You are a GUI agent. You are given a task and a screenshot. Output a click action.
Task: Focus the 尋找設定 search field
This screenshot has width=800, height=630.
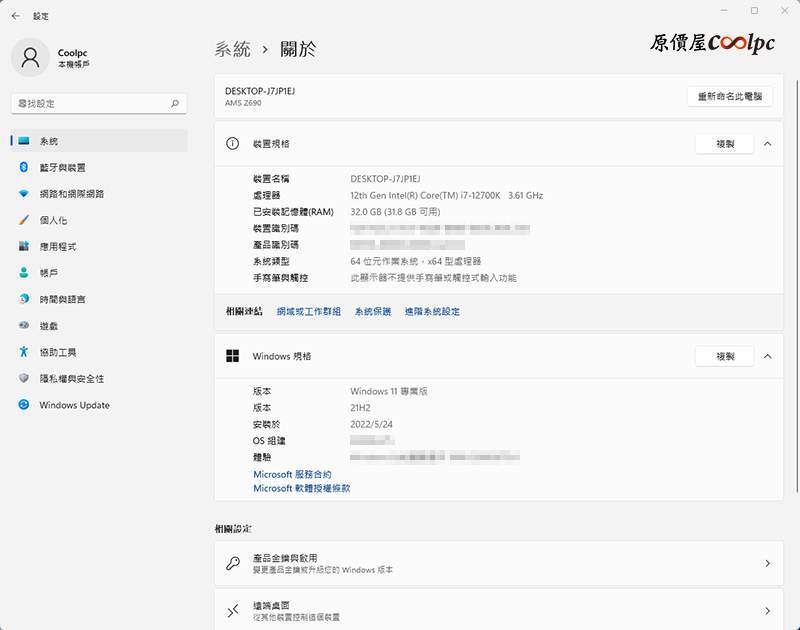(99, 104)
